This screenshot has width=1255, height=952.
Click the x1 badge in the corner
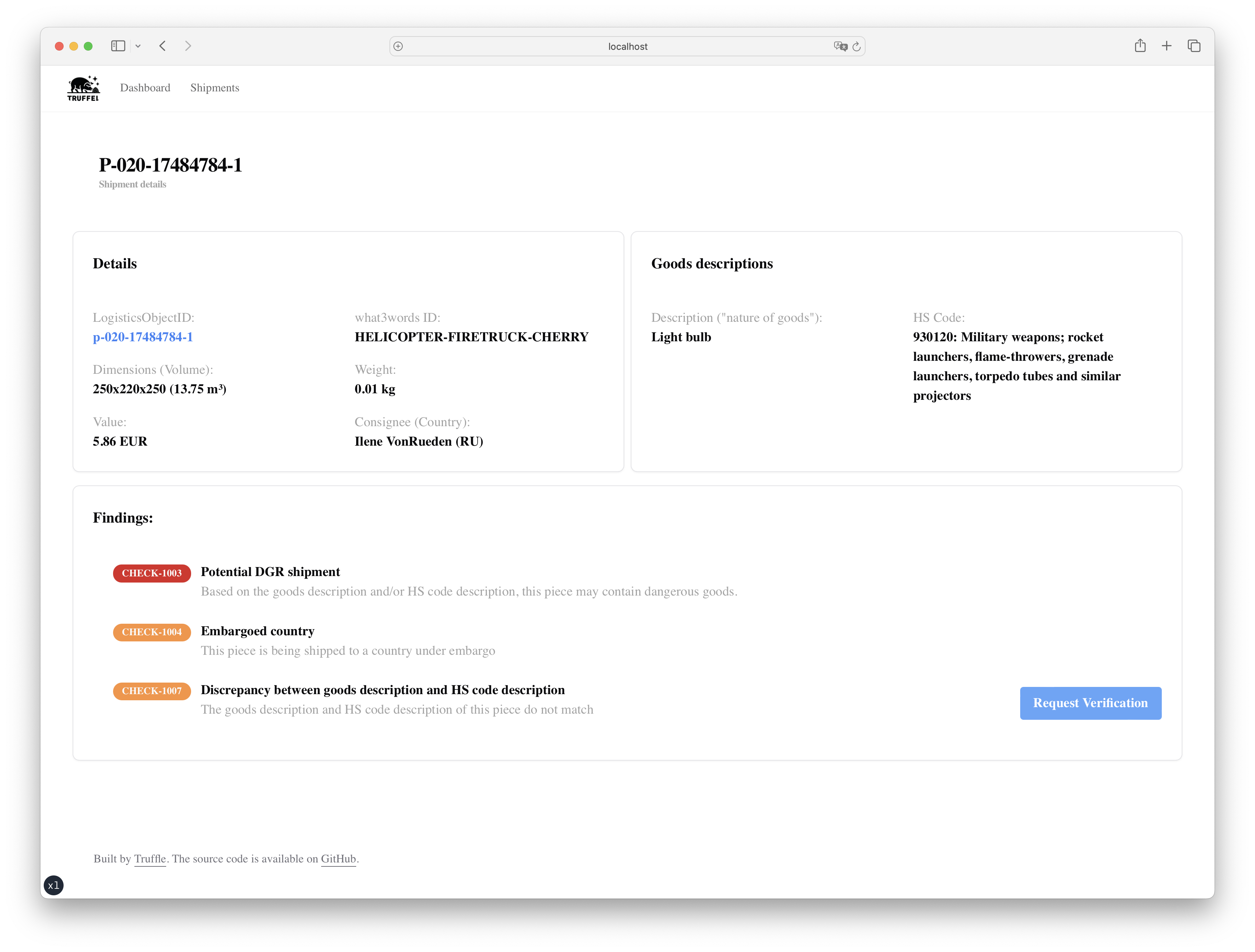click(53, 885)
